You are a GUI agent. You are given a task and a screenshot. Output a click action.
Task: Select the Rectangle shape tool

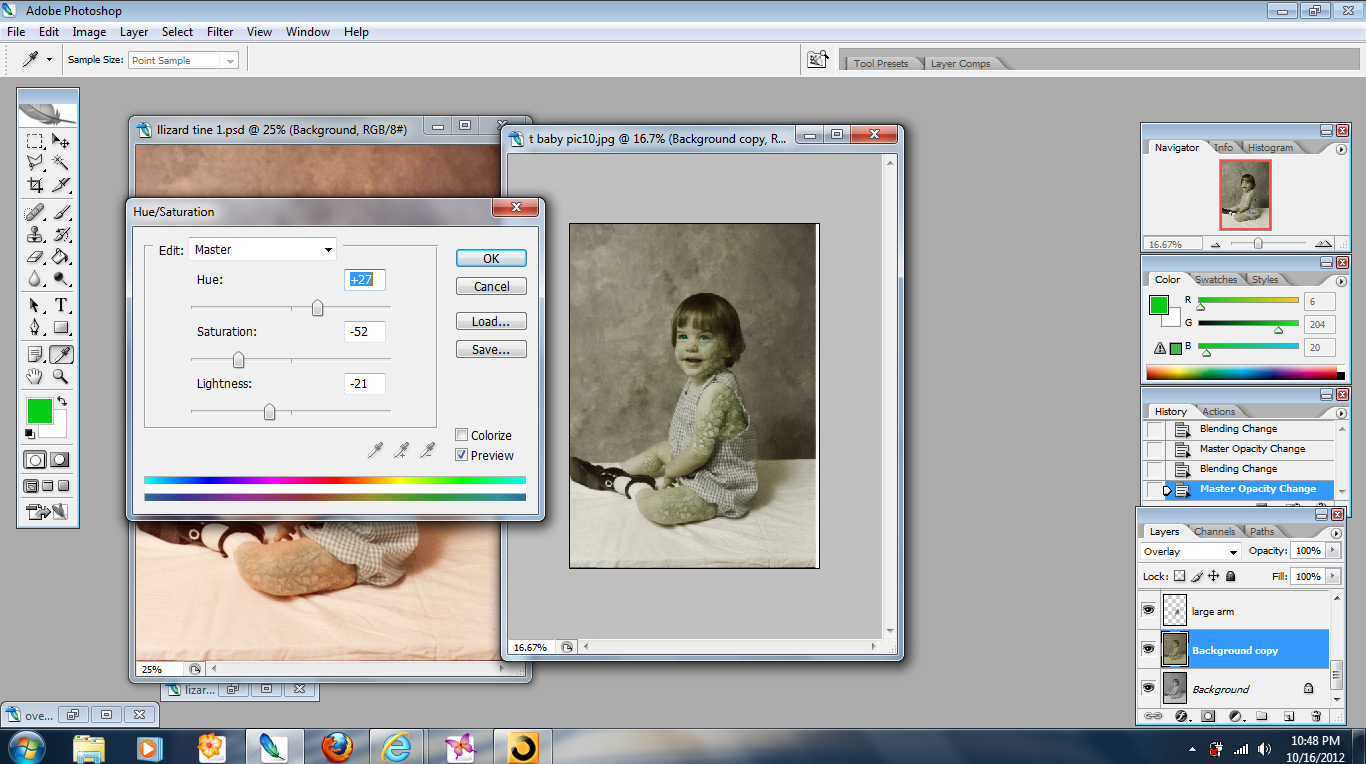61,328
